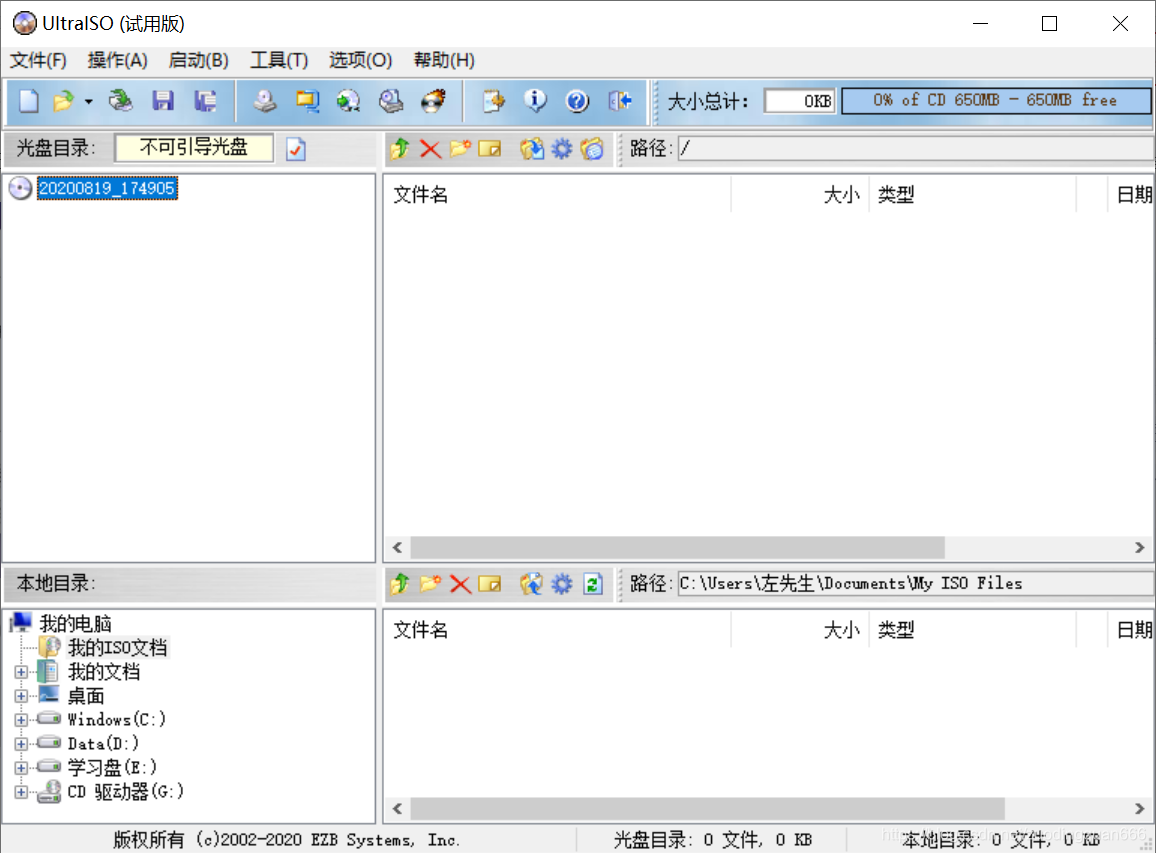This screenshot has height=853, width=1156.
Task: Open the recent files dropdown arrow
Action: pos(88,100)
